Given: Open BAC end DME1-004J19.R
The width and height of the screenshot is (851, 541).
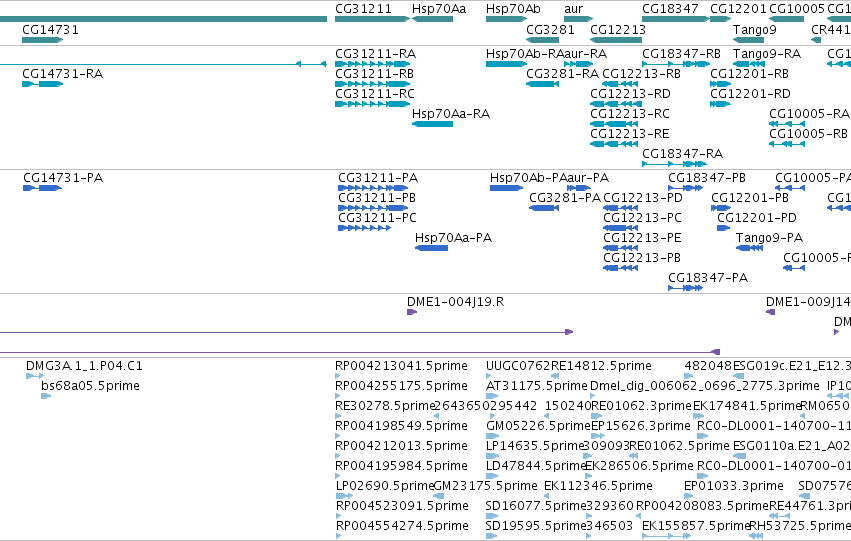Looking at the screenshot, I should point(412,312).
